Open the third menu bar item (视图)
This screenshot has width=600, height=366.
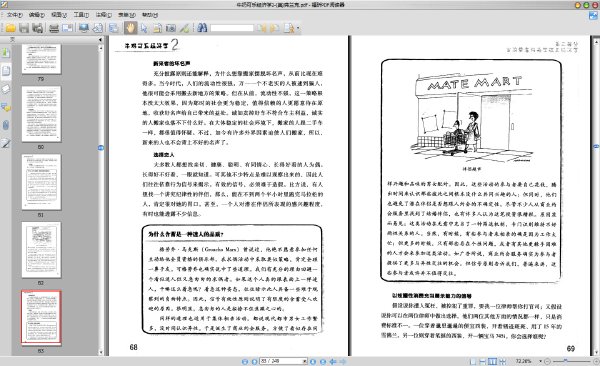coord(59,15)
